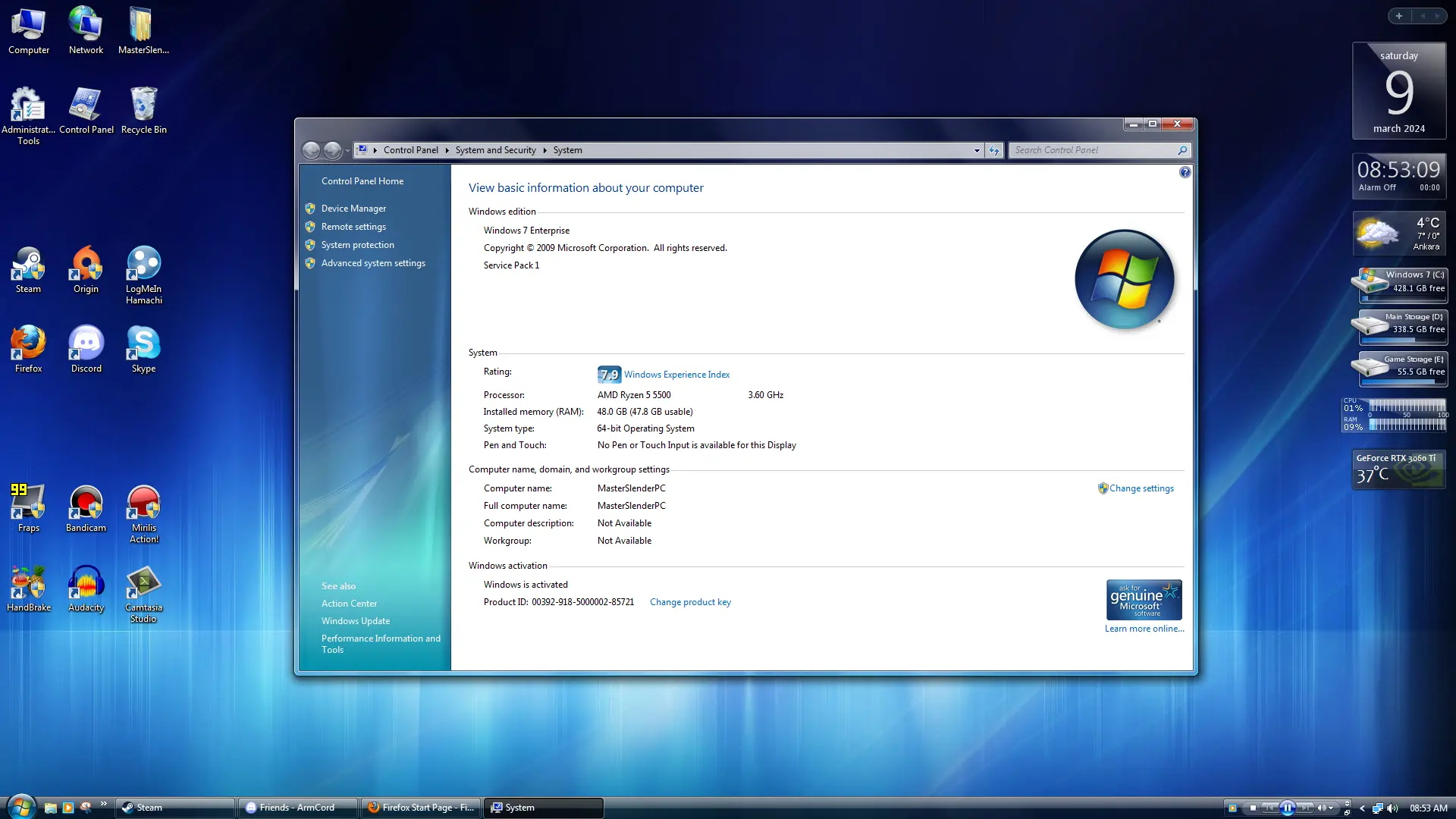Click the Control Panel refresh icon
The height and width of the screenshot is (819, 1456).
tap(994, 150)
